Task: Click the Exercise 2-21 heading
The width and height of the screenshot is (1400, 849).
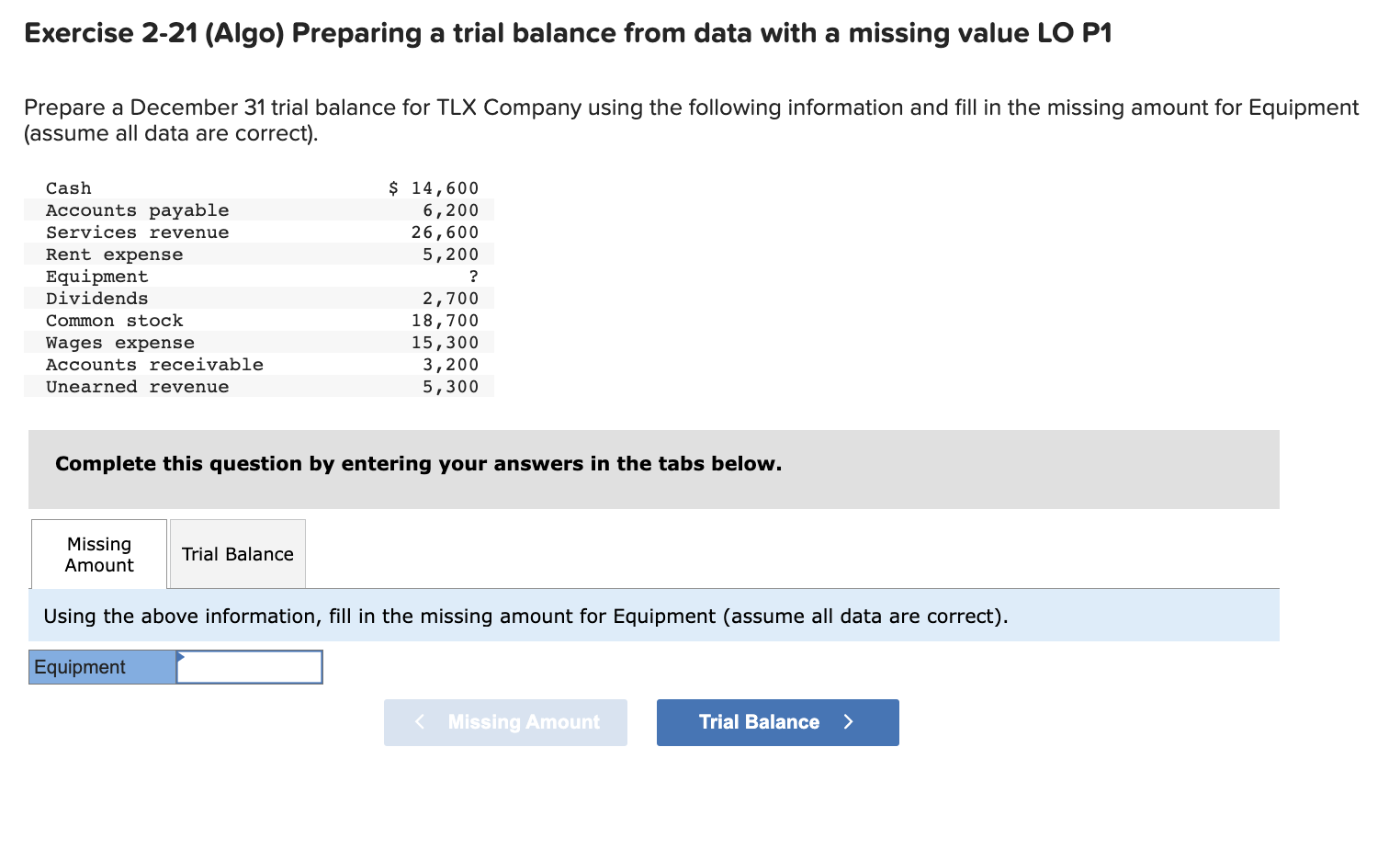Action: [567, 33]
